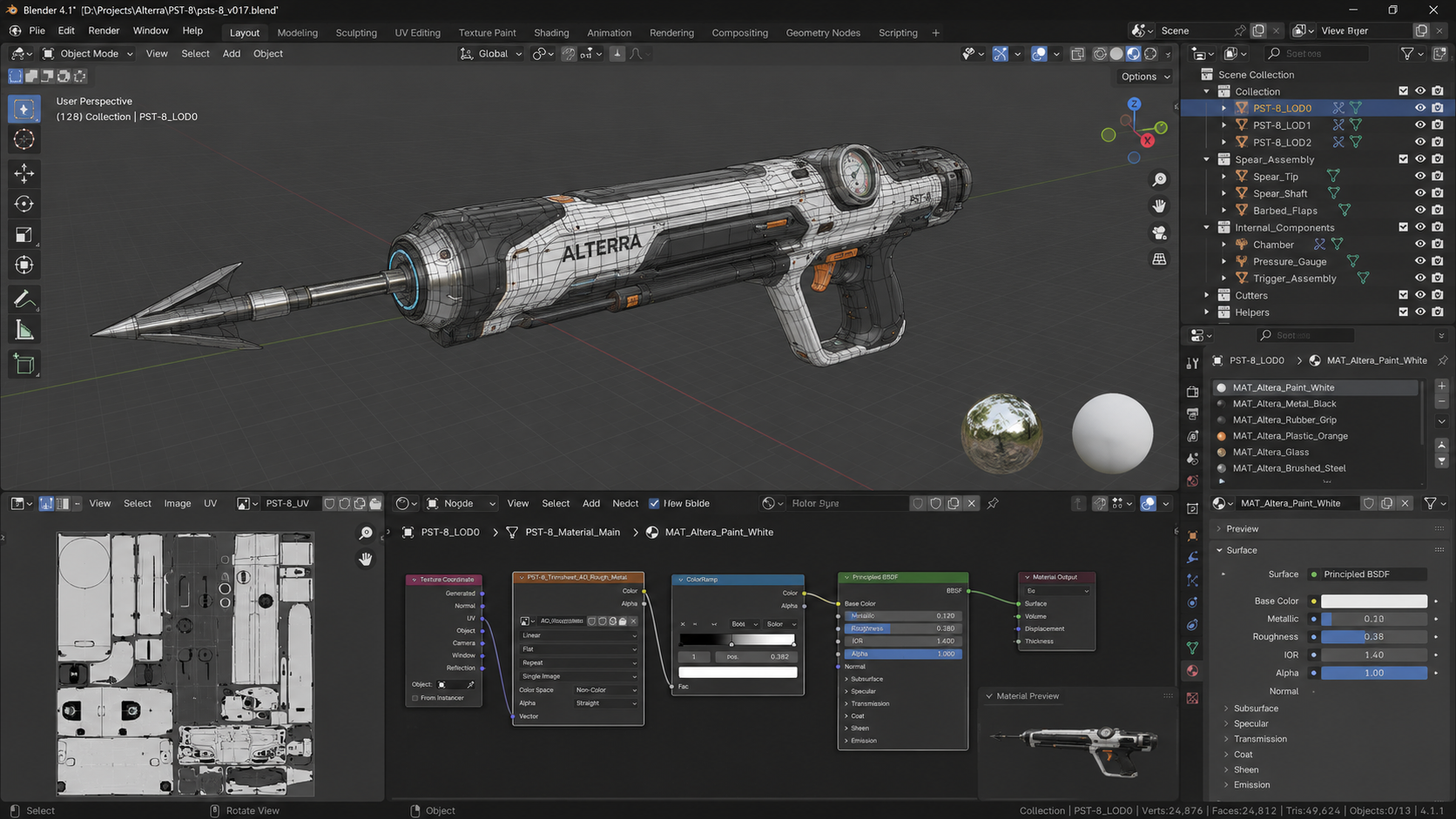Click the camera view icon in viewport

click(1159, 232)
